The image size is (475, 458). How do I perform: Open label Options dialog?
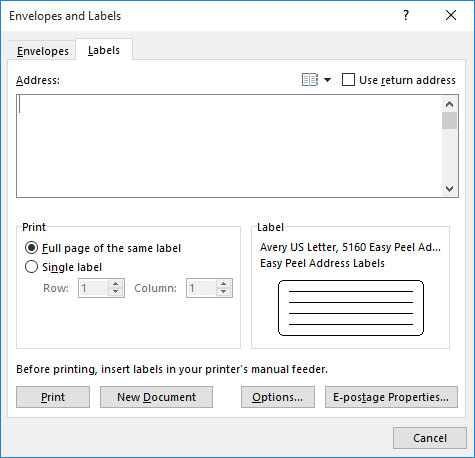(x=278, y=397)
